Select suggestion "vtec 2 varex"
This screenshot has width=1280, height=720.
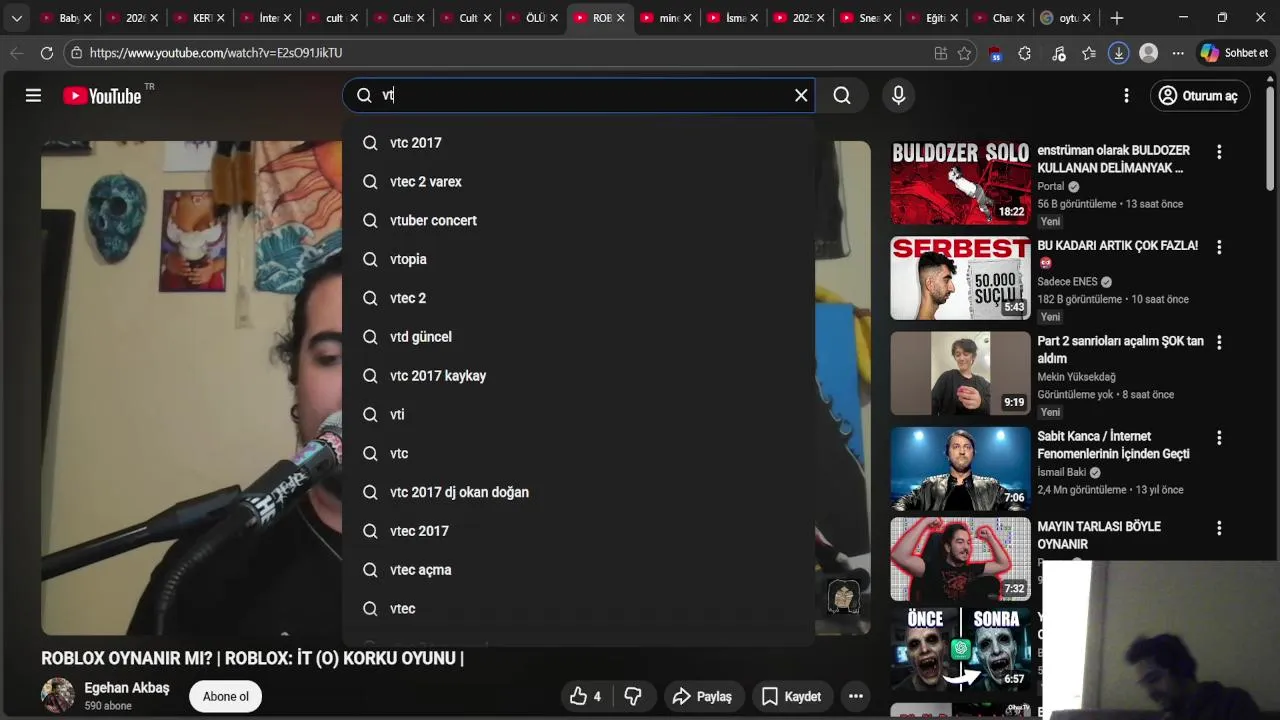(x=578, y=182)
